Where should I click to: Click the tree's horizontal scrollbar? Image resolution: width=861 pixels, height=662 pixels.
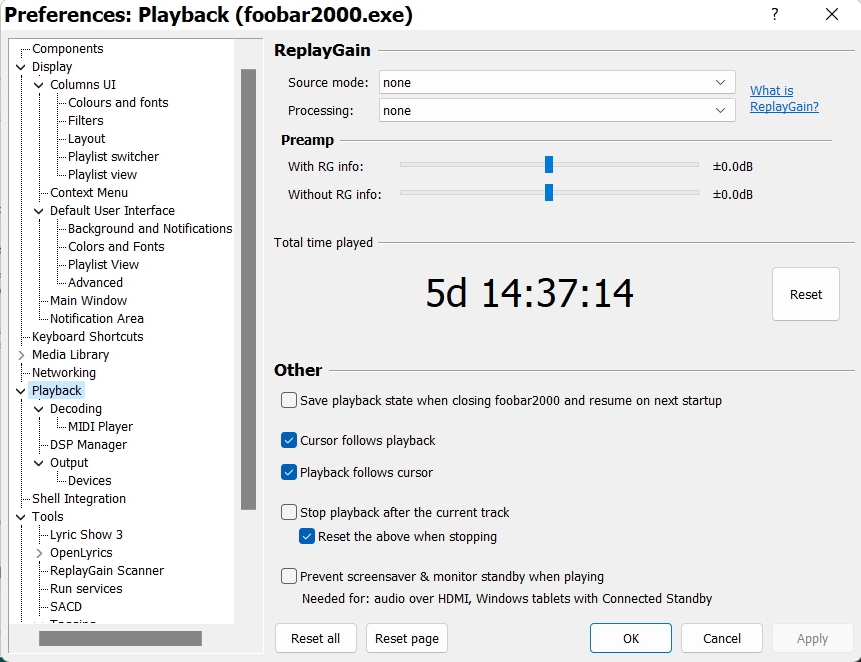pos(120,638)
